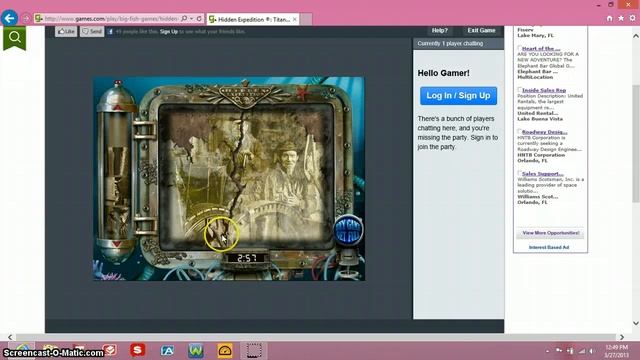Click the red up arrow on air tank
This screenshot has height=360, width=640.
[x=117, y=107]
